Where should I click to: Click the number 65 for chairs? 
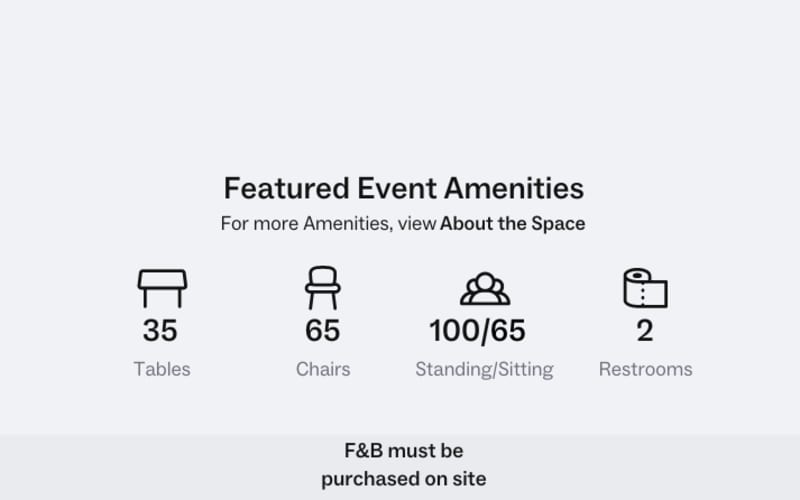pos(322,330)
